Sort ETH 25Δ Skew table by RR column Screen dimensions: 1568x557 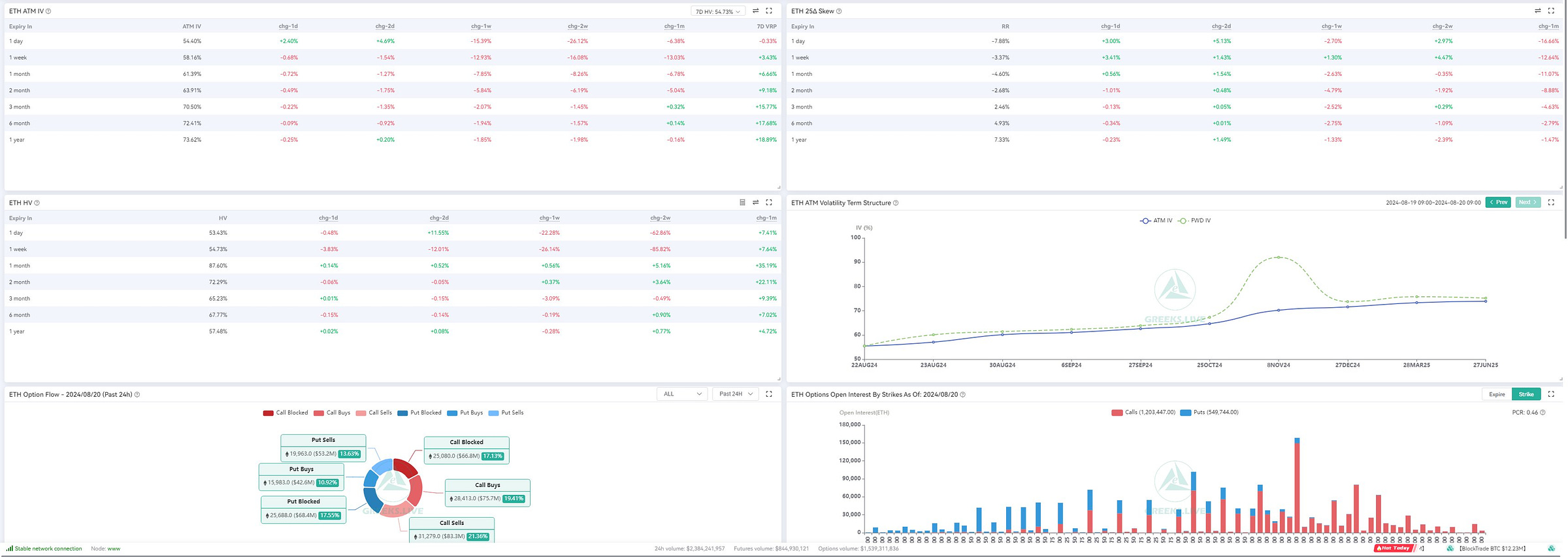(x=1005, y=26)
